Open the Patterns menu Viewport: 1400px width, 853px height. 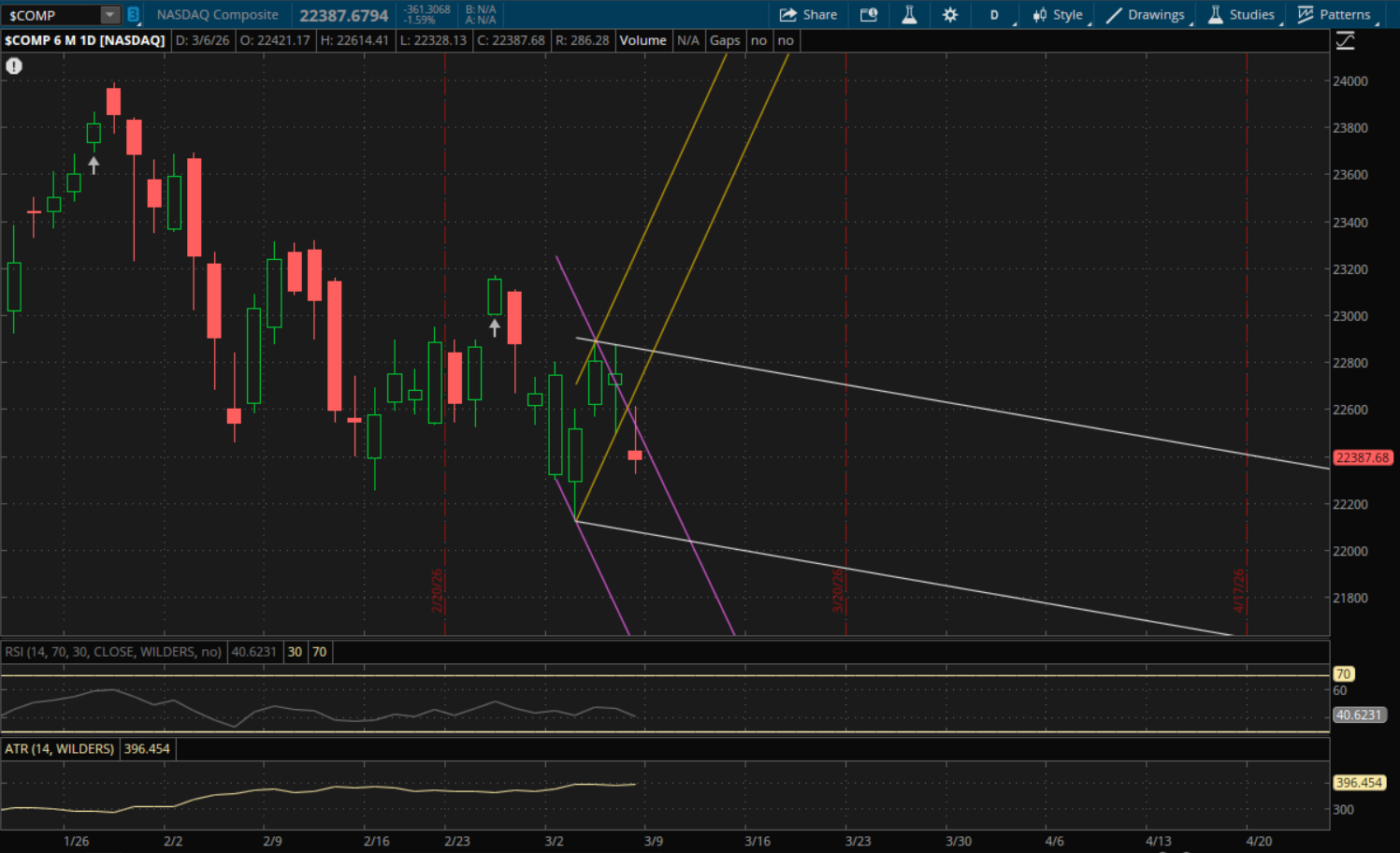coord(1335,15)
